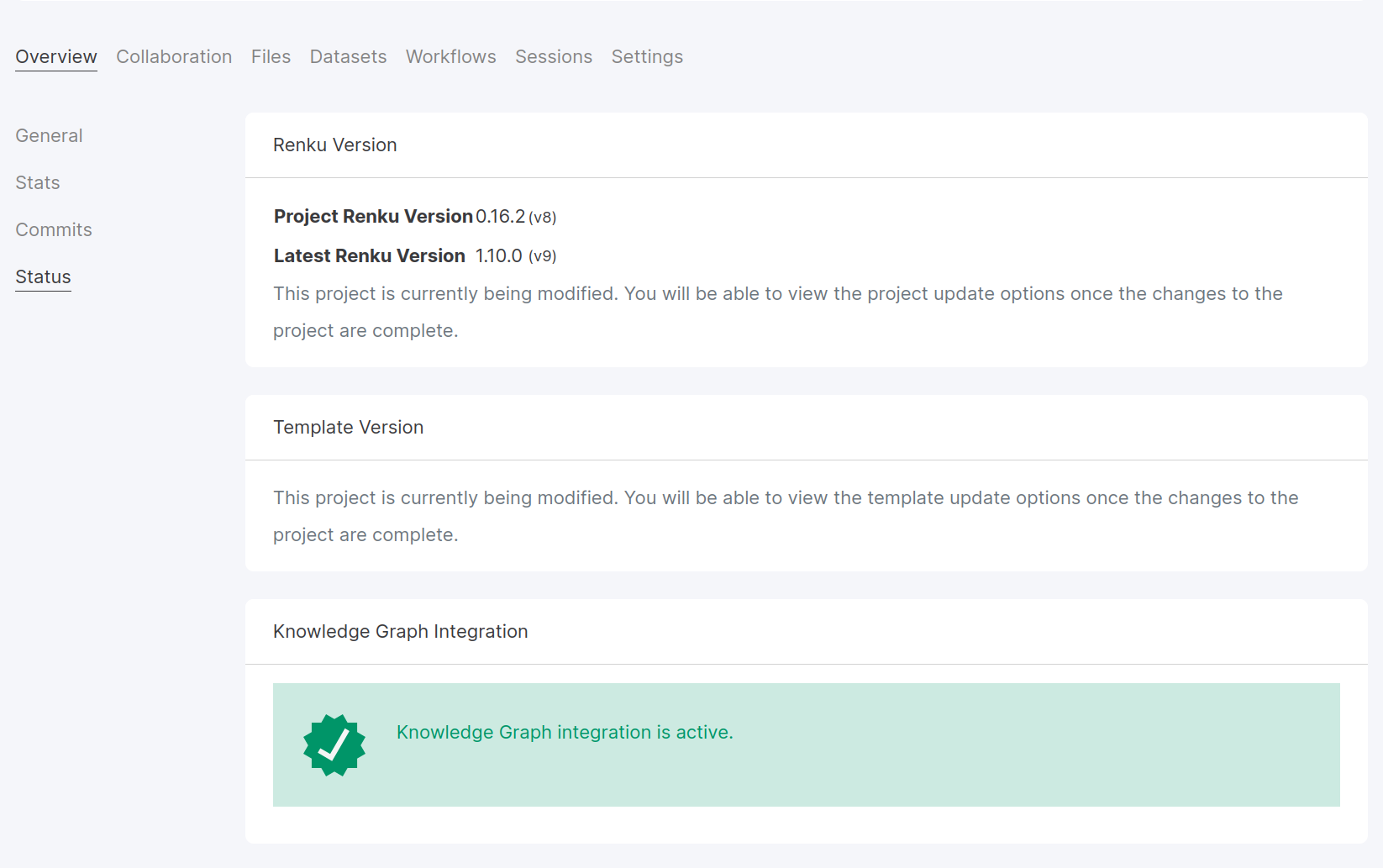This screenshot has width=1383, height=868.
Task: Open the Stats section
Action: [37, 182]
